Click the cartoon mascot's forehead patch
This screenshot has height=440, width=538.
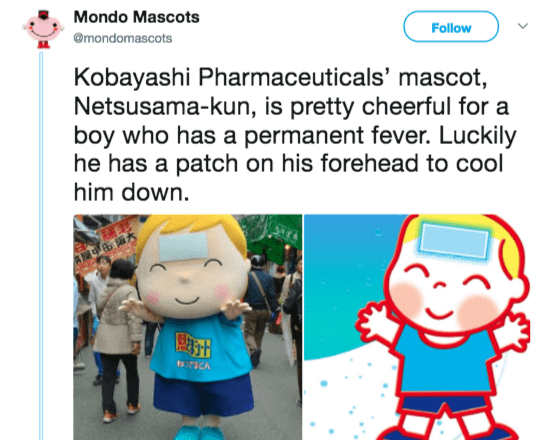coord(454,240)
